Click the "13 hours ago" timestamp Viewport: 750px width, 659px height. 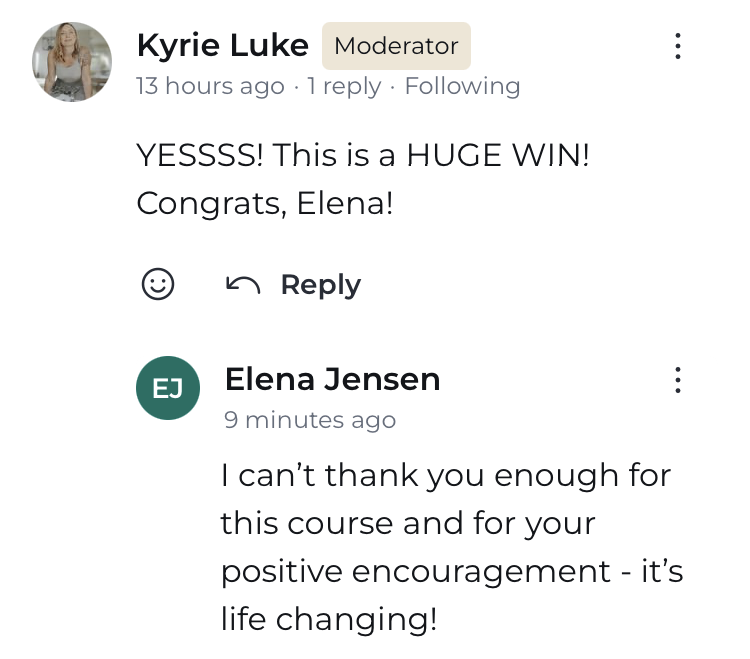[x=210, y=86]
